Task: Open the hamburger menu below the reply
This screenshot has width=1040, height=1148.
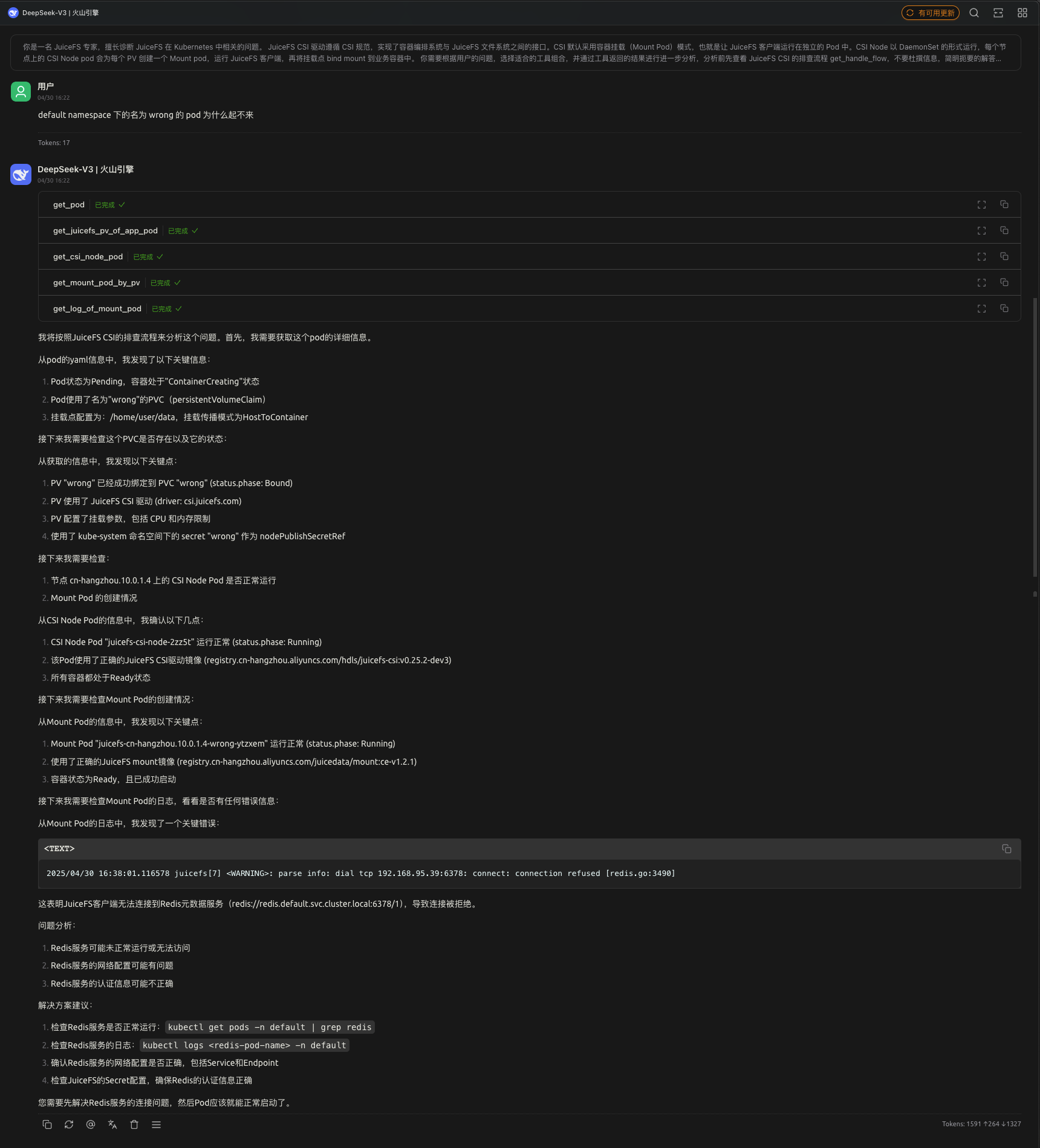Action: coord(156,1124)
